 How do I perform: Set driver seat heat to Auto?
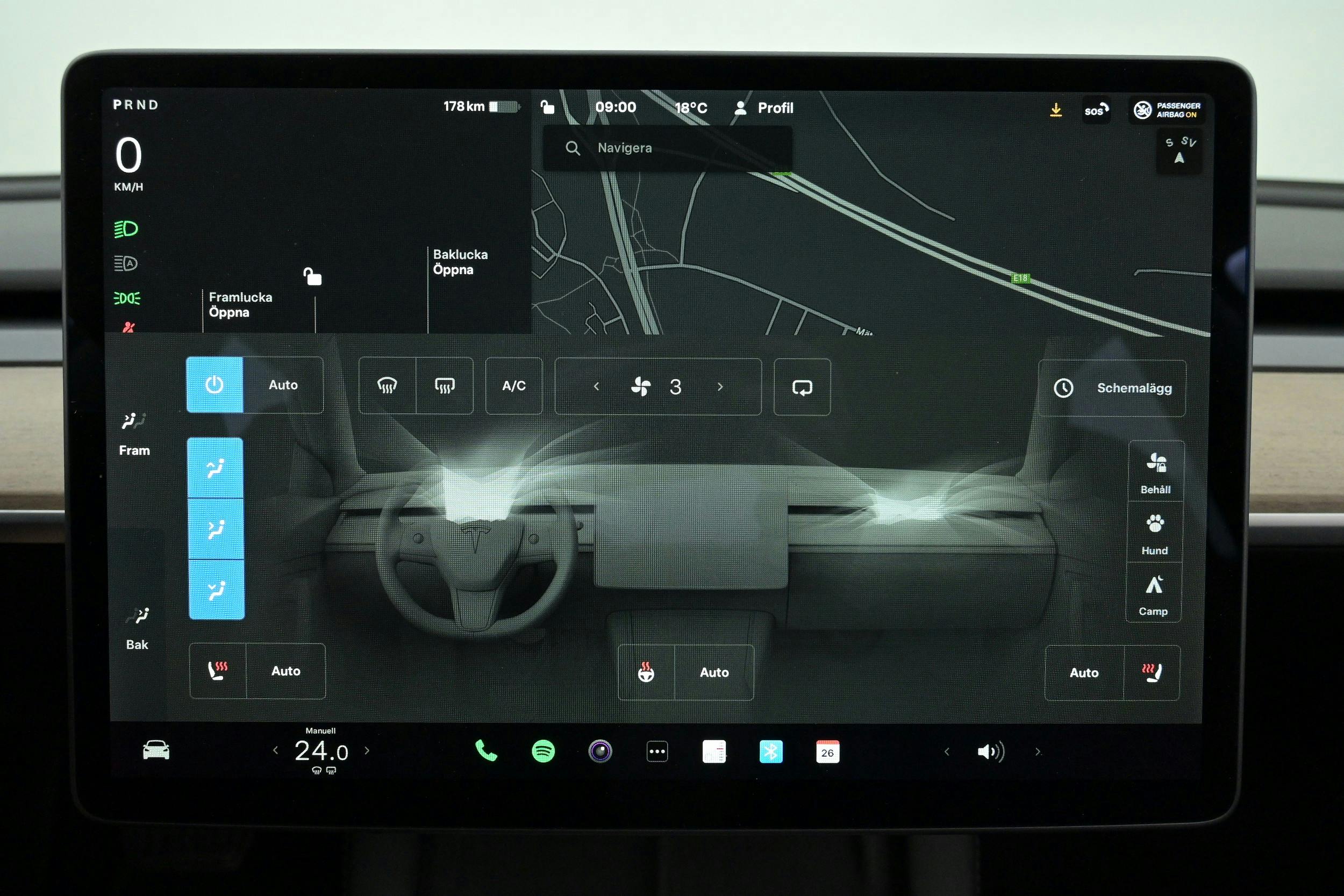[x=285, y=671]
